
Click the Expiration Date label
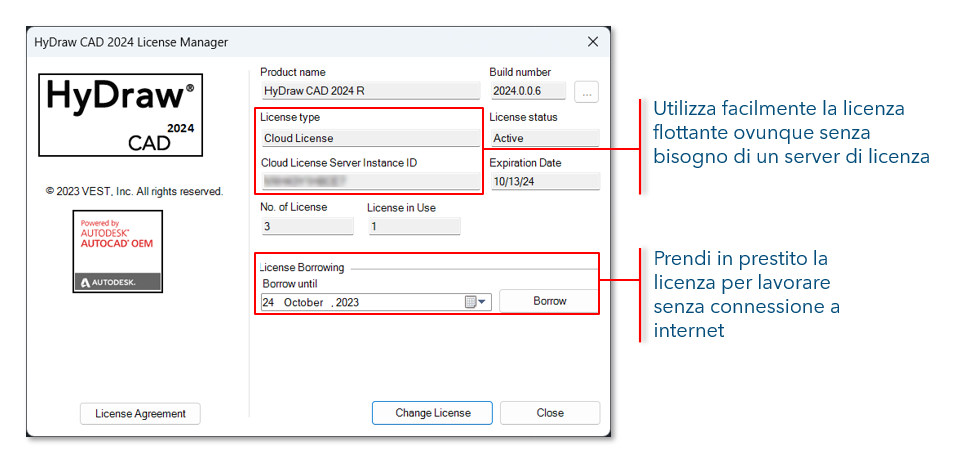pos(525,163)
